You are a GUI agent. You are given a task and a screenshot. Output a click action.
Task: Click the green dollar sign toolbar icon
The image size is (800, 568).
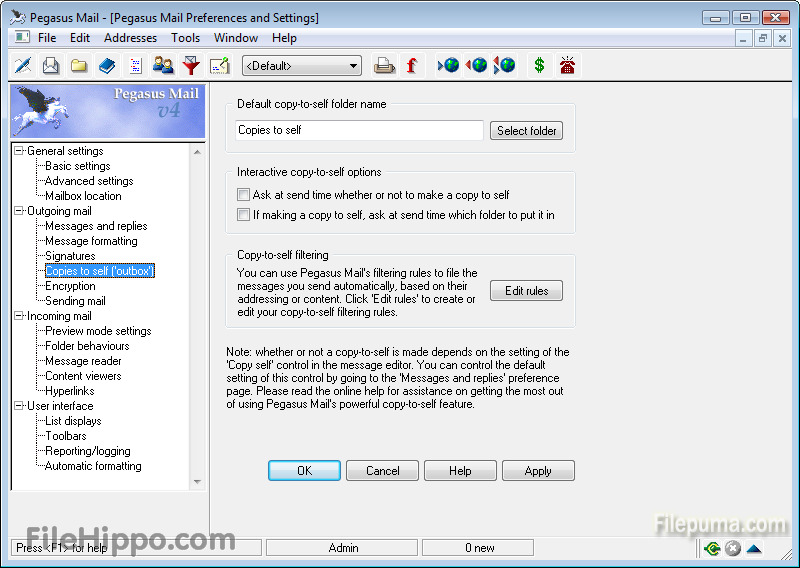(x=539, y=66)
